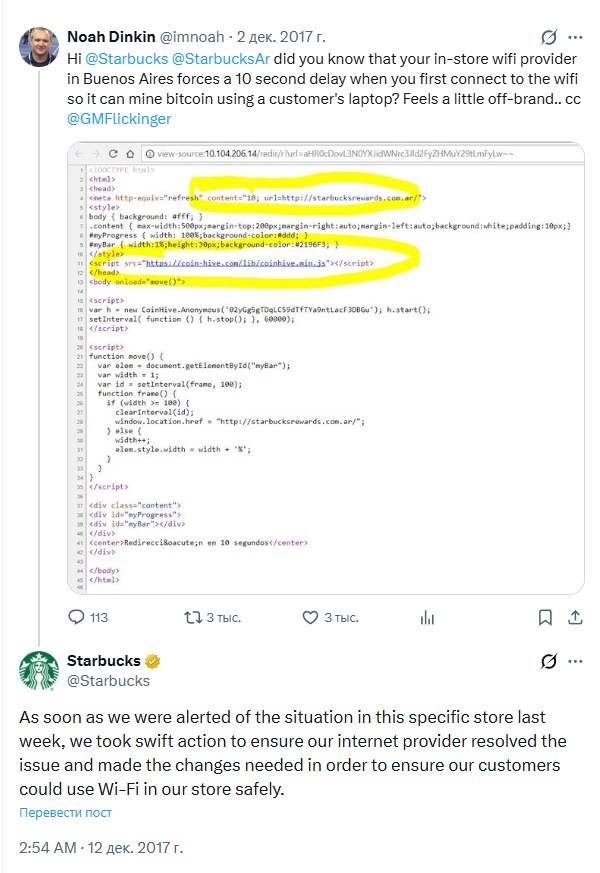The height and width of the screenshot is (873, 600).
Task: Open more options on Starbucks tweet
Action: pyautogui.click(x=576, y=661)
